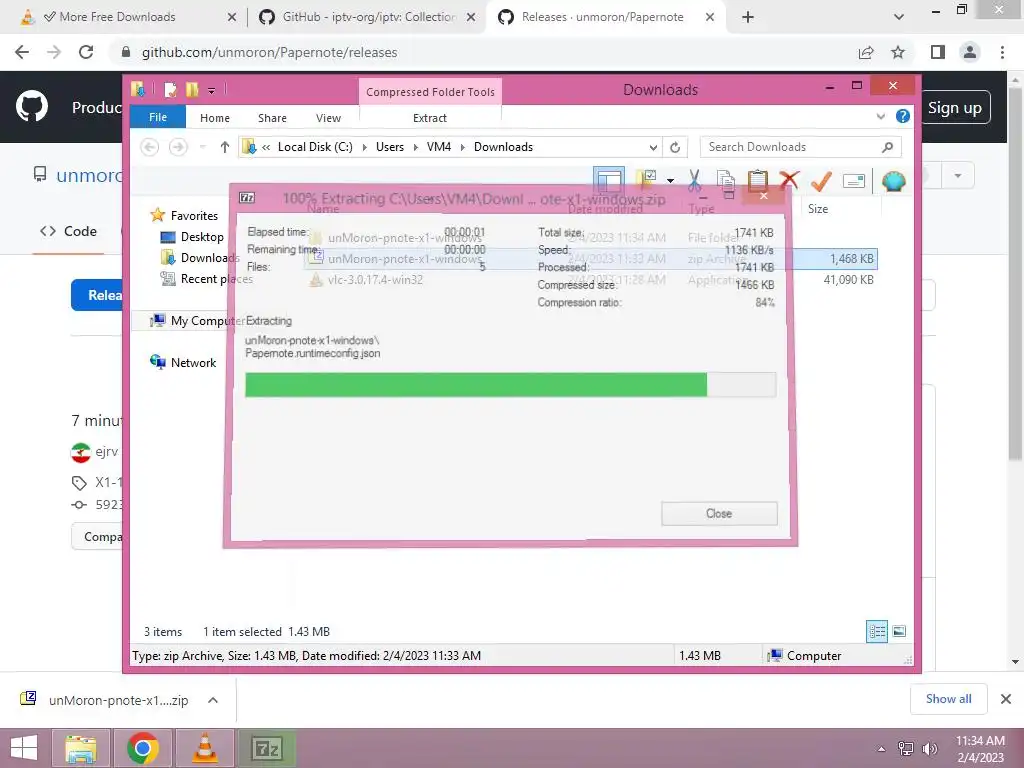1024x768 pixels.
Task: Open the Home ribbon tab
Action: pos(215,118)
